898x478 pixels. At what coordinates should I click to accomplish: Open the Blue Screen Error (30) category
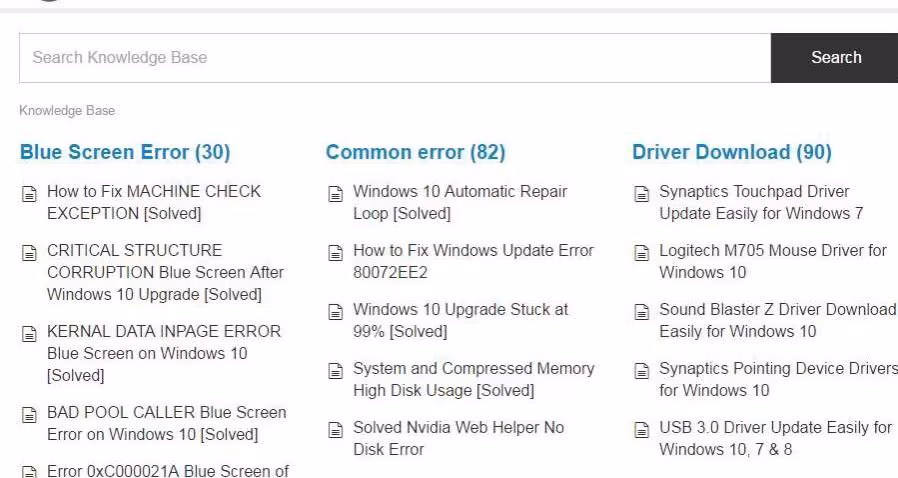(125, 152)
